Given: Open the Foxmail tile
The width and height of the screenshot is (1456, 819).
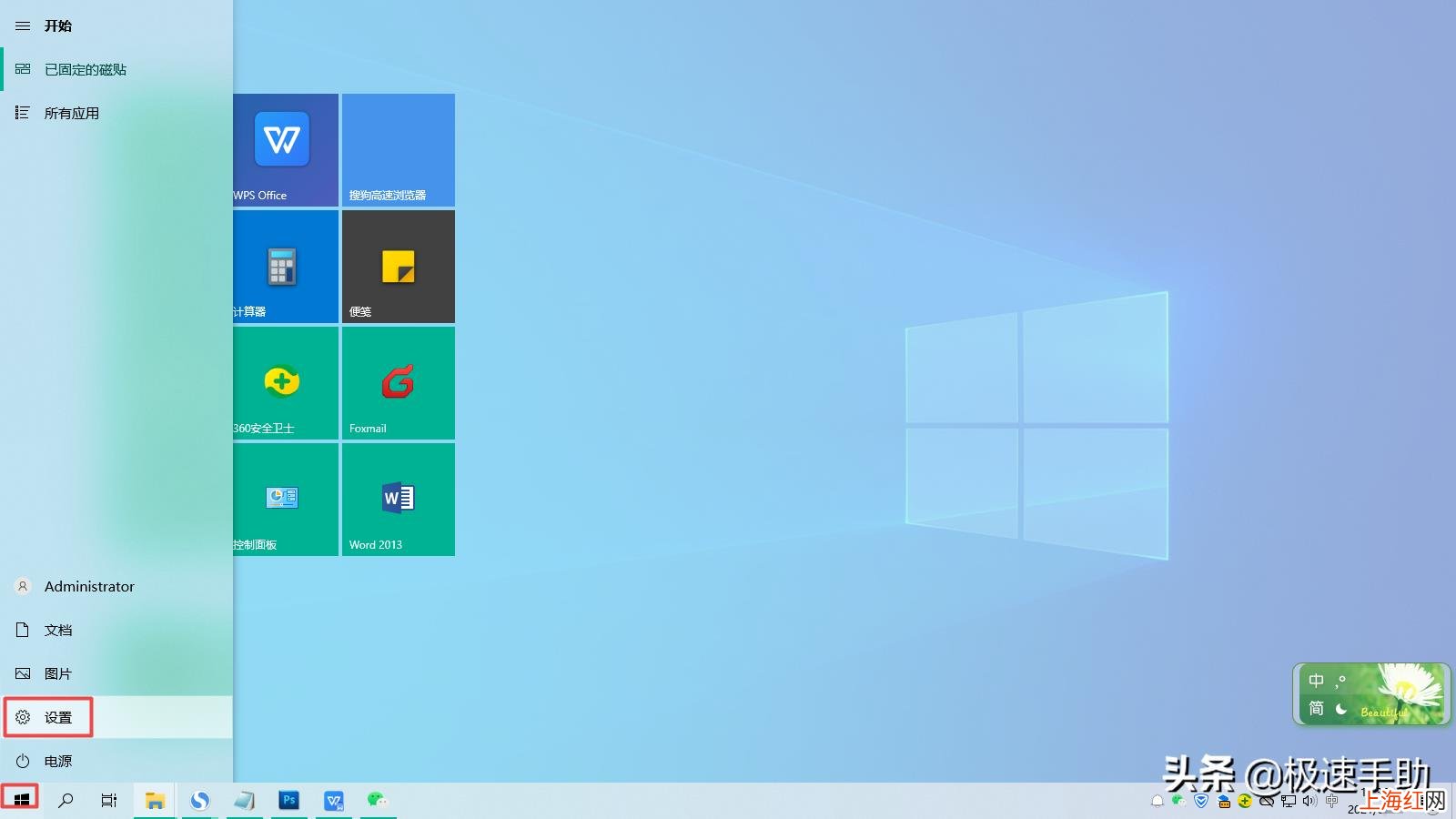Looking at the screenshot, I should tap(399, 383).
